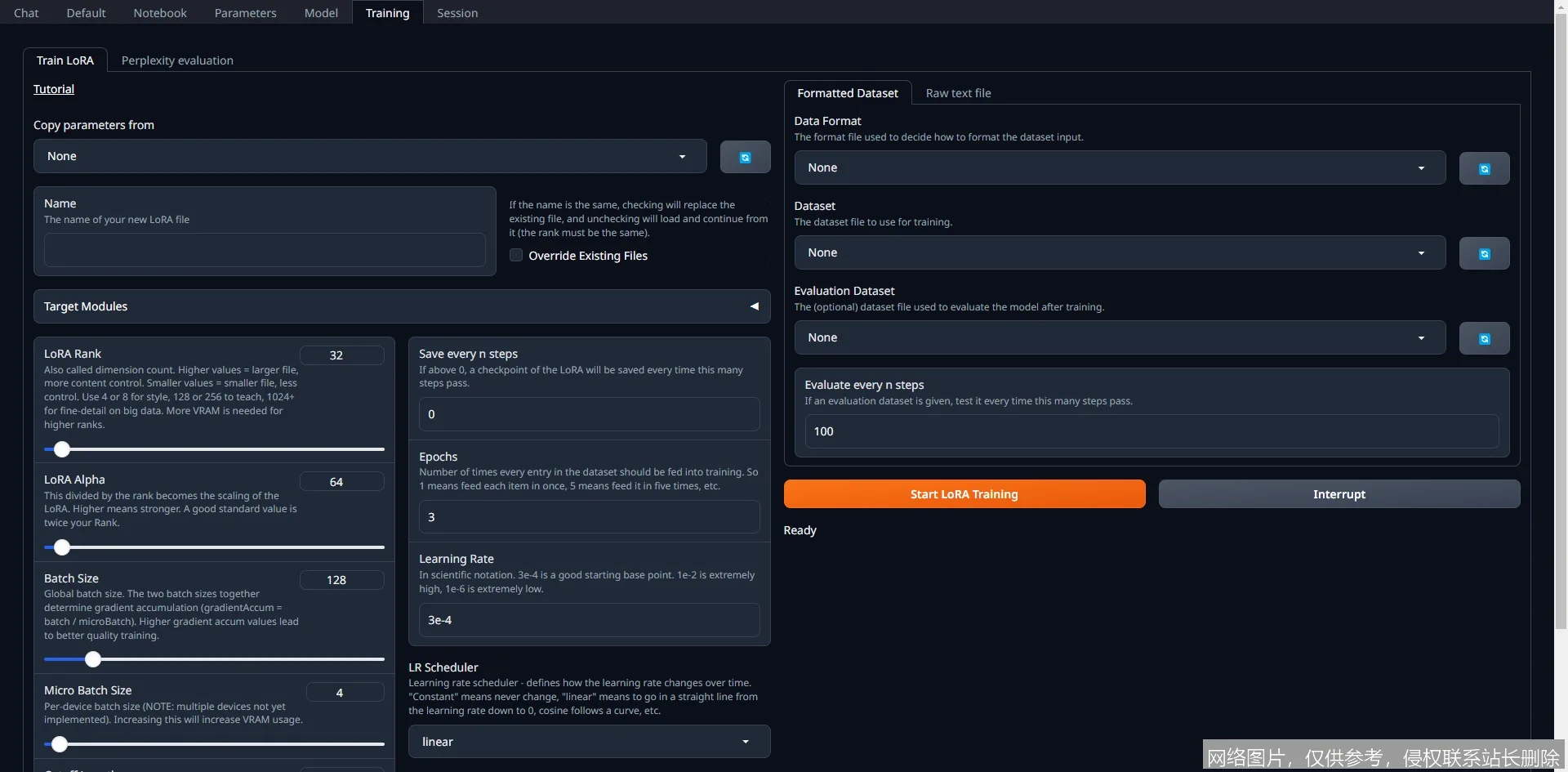Open the Parameters top tab

coord(245,13)
